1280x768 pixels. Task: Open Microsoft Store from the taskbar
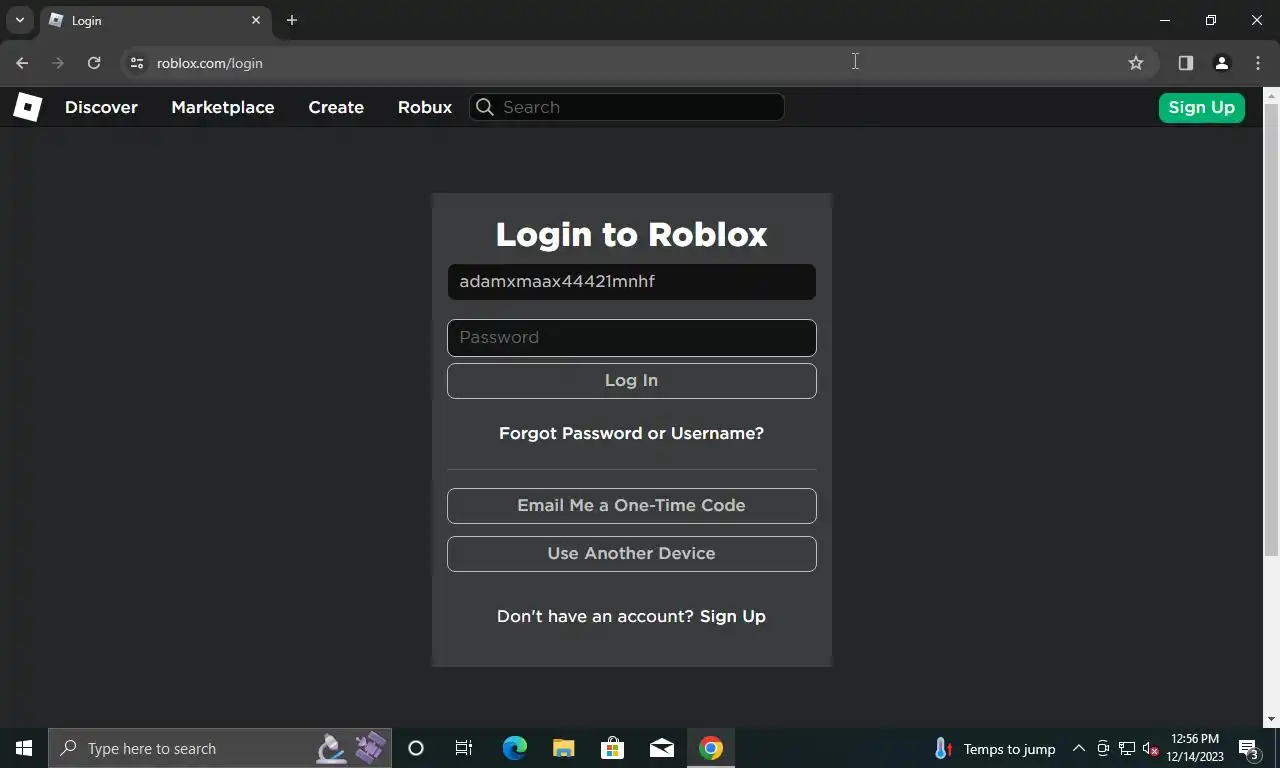click(x=612, y=748)
